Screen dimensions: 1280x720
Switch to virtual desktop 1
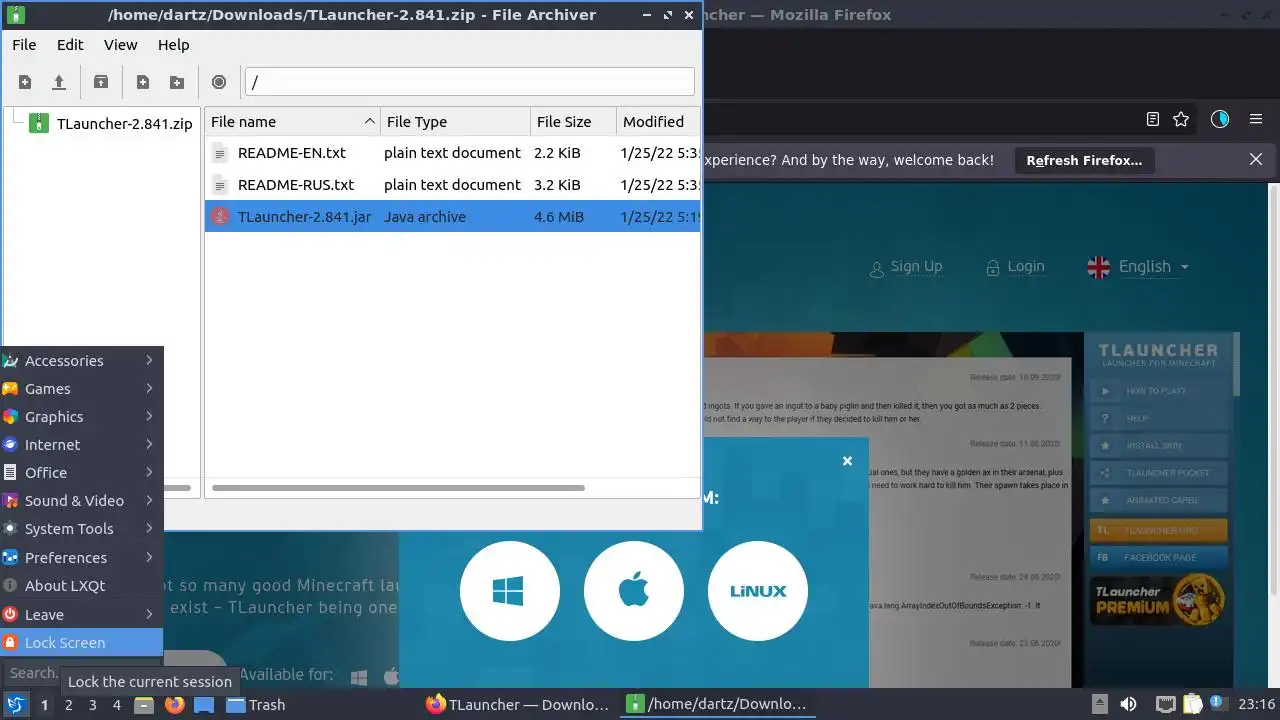45,705
